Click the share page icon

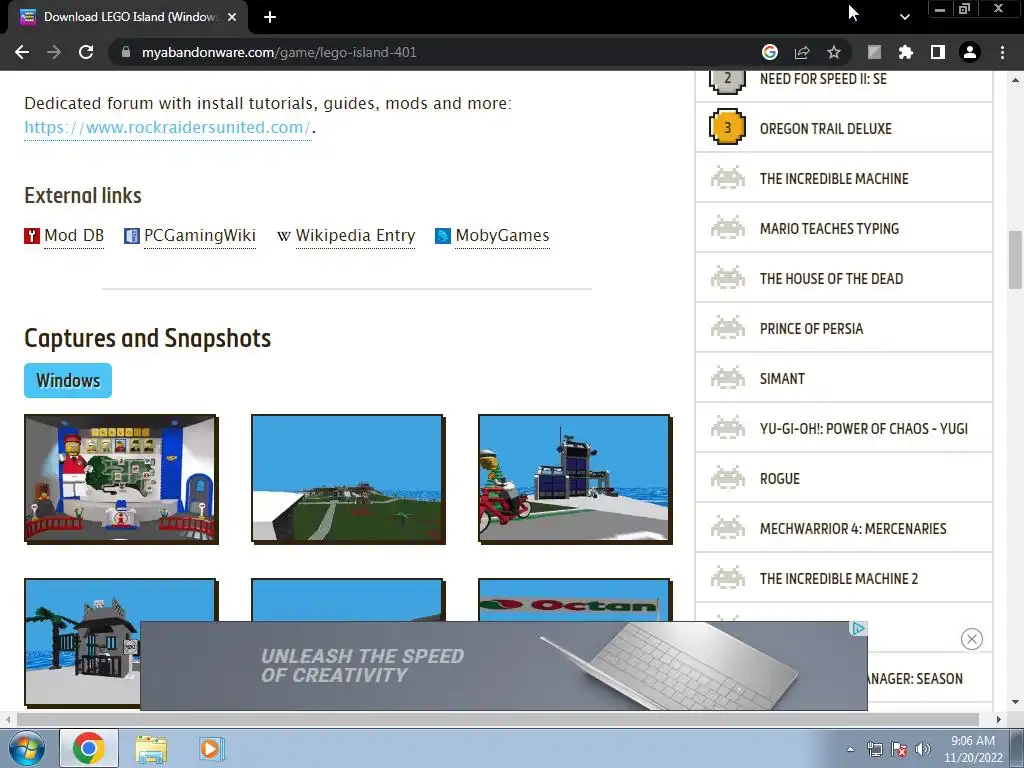[802, 52]
